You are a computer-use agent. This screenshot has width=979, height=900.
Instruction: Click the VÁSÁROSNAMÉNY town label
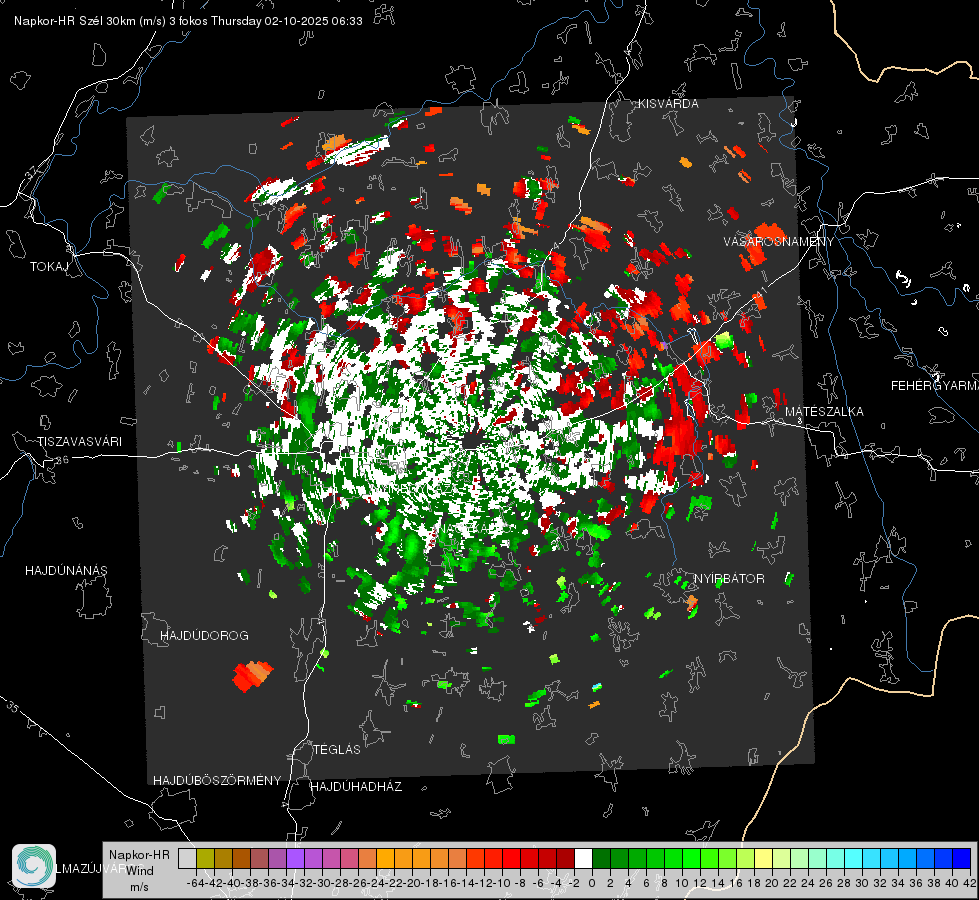(x=779, y=241)
